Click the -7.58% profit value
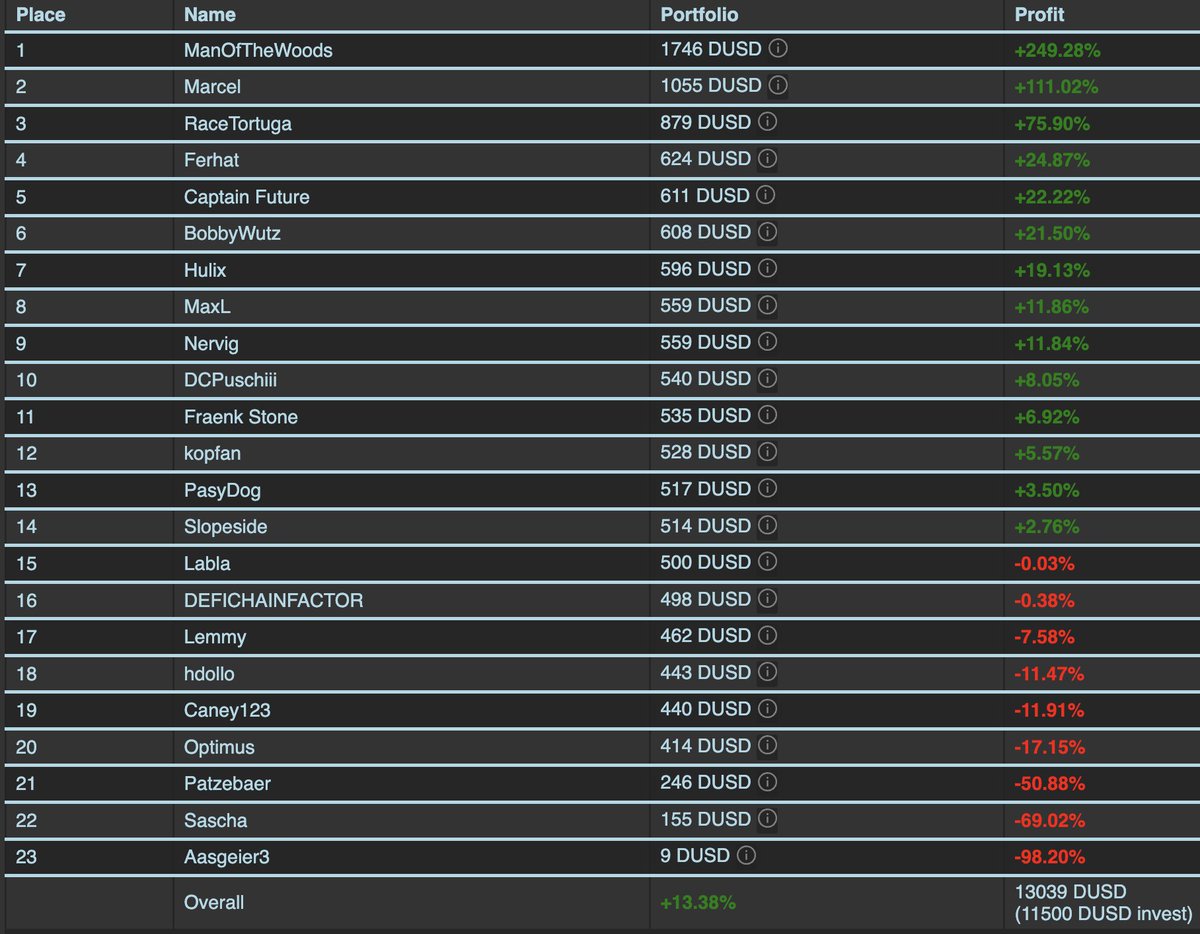 (1044, 637)
